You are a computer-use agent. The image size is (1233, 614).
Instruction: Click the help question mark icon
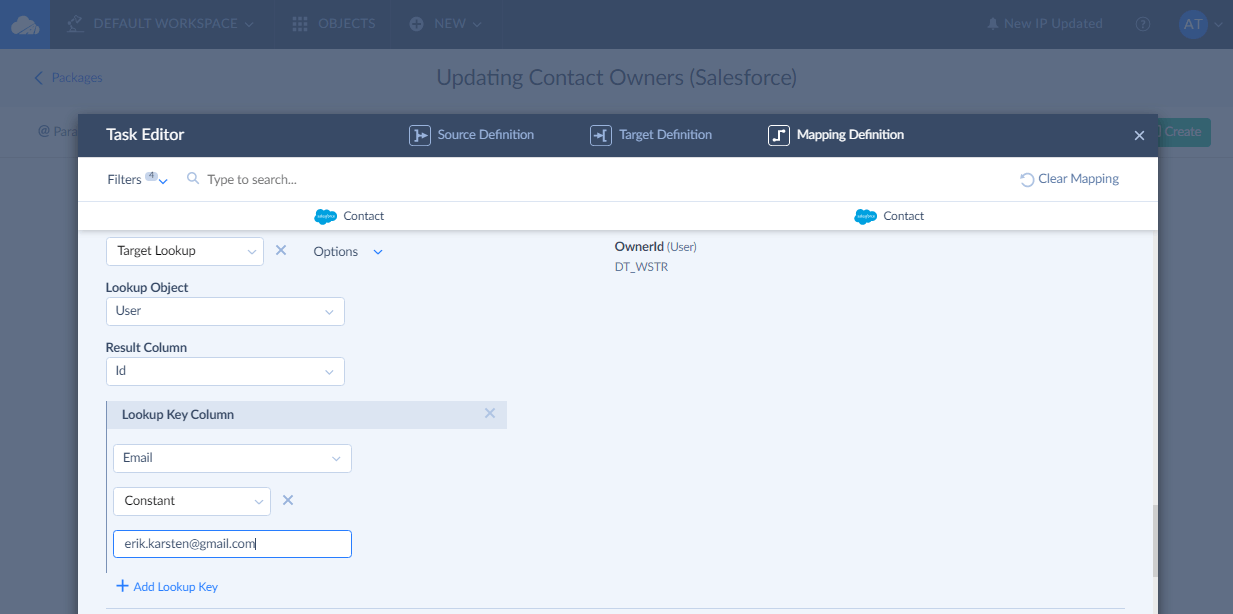pyautogui.click(x=1143, y=24)
